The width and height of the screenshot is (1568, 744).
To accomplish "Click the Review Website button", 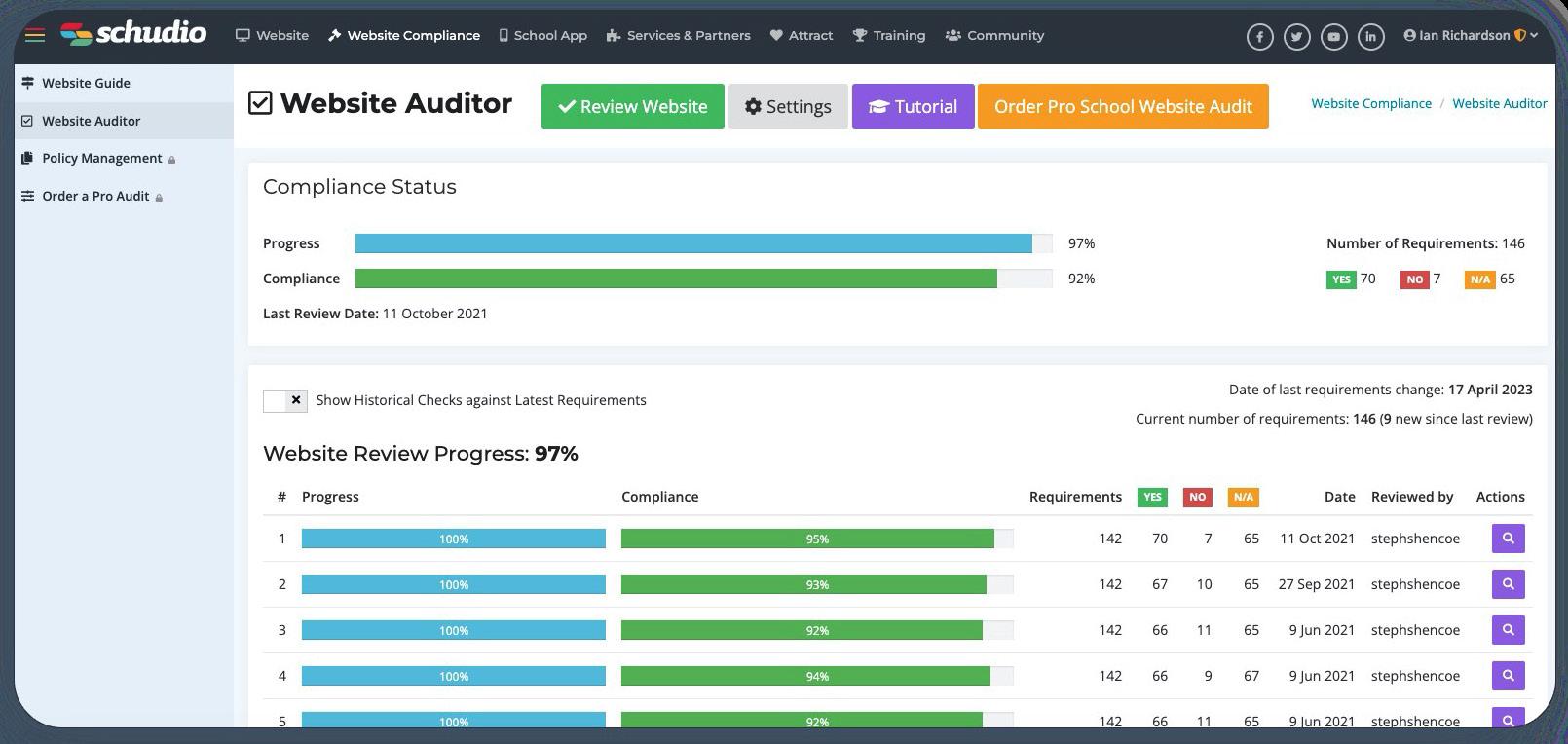I will 633,106.
